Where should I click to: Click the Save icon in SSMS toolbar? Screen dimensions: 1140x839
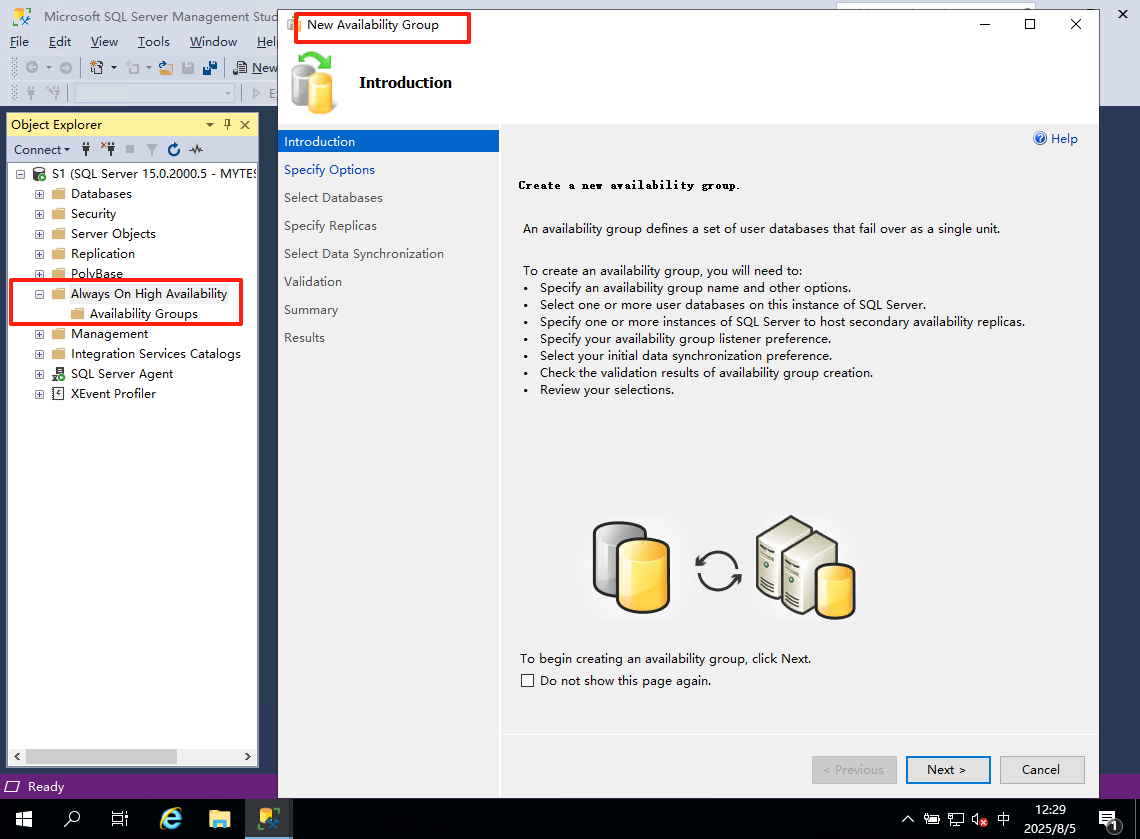click(x=188, y=68)
